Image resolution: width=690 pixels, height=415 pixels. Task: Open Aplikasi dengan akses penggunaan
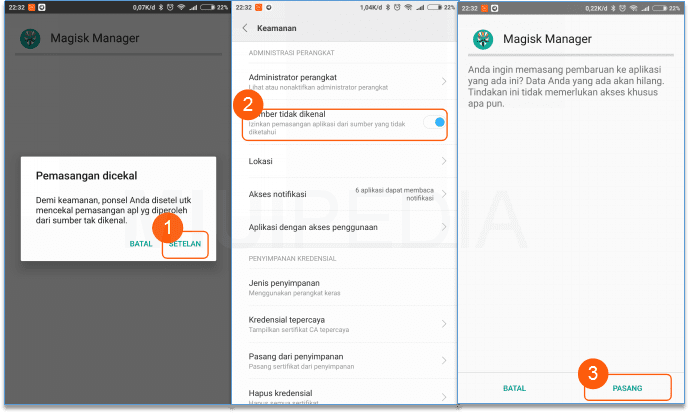tap(345, 227)
